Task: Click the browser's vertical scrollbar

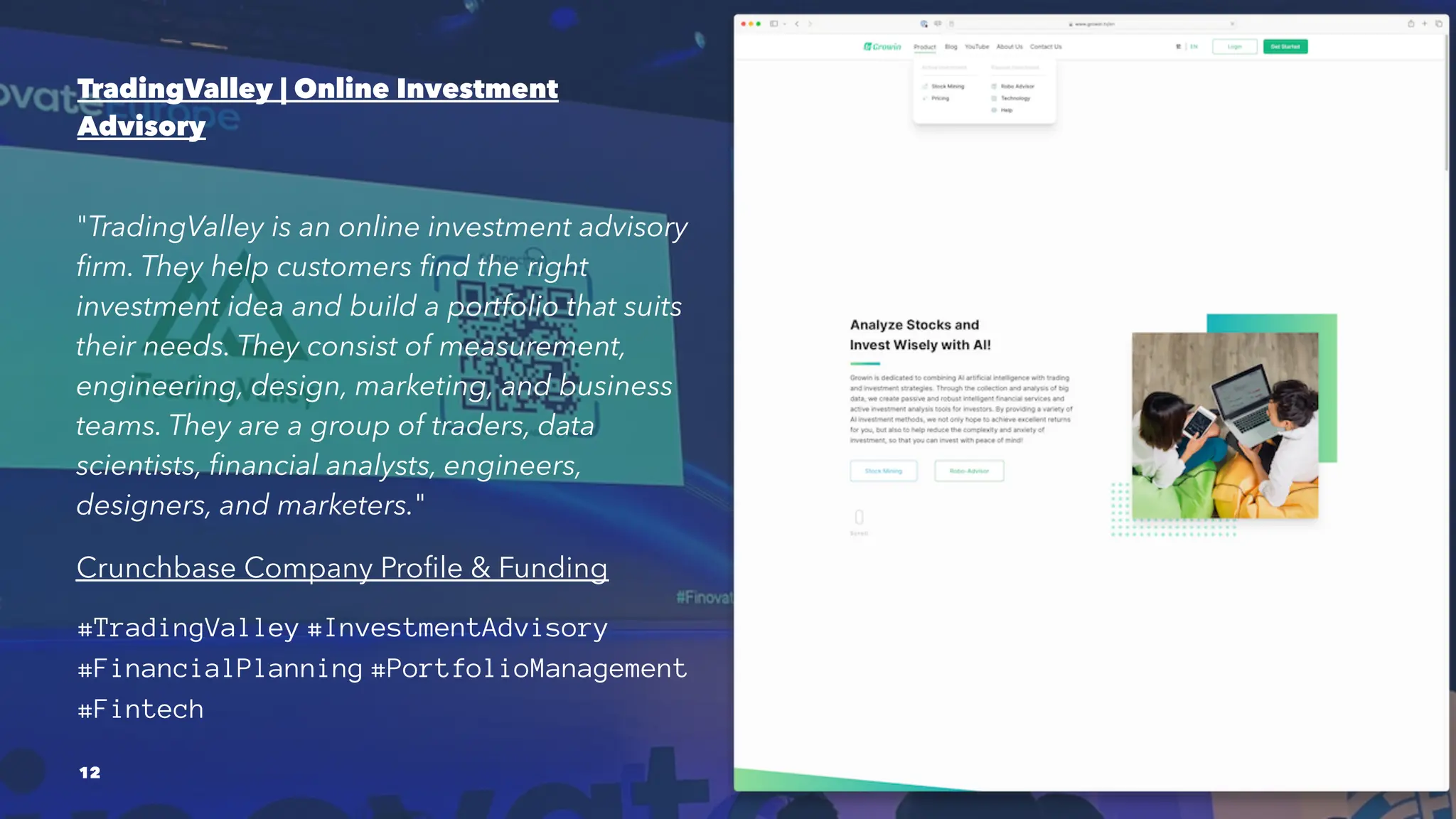Action: click(x=1446, y=102)
